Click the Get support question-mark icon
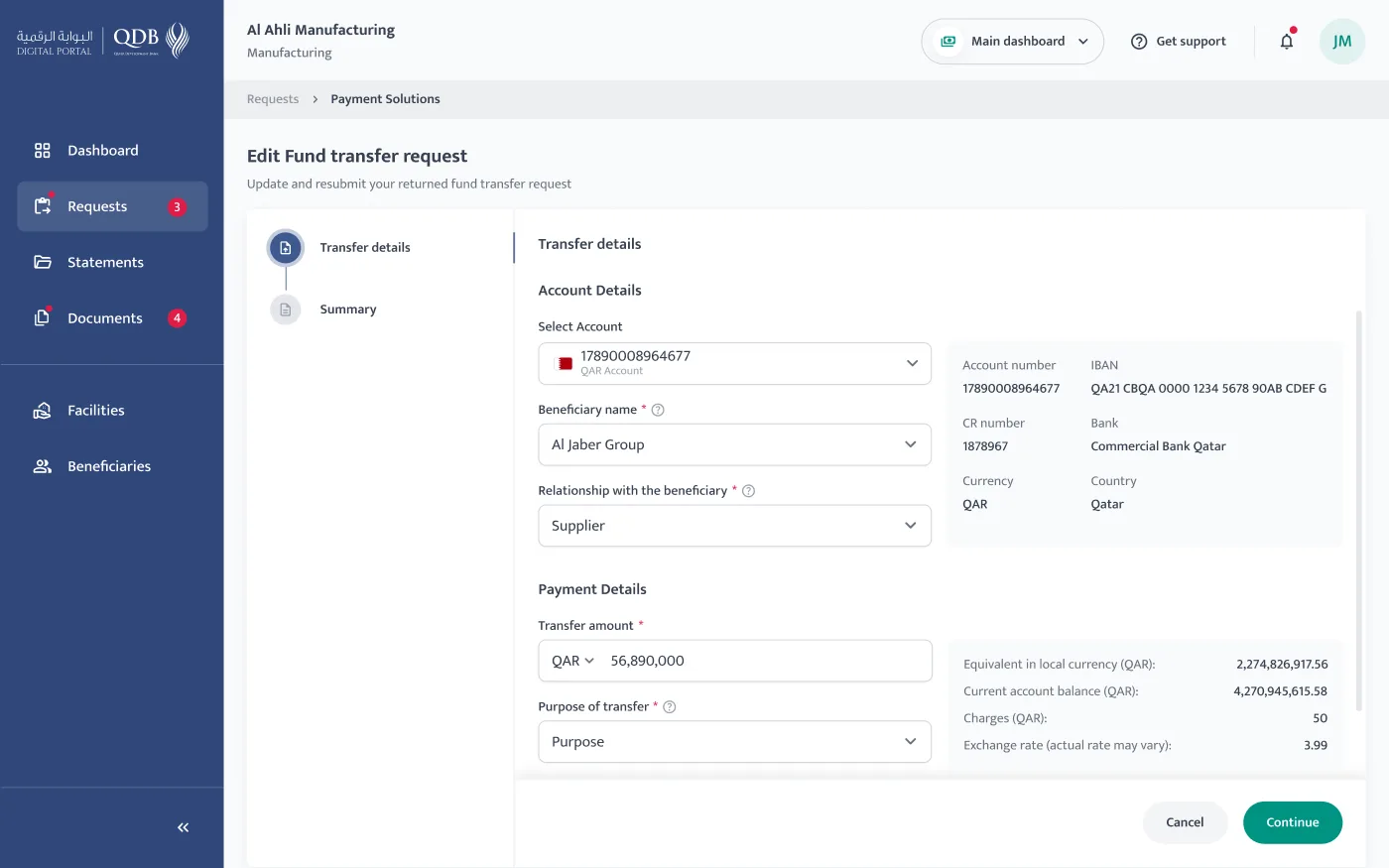The image size is (1389, 868). coord(1139,42)
